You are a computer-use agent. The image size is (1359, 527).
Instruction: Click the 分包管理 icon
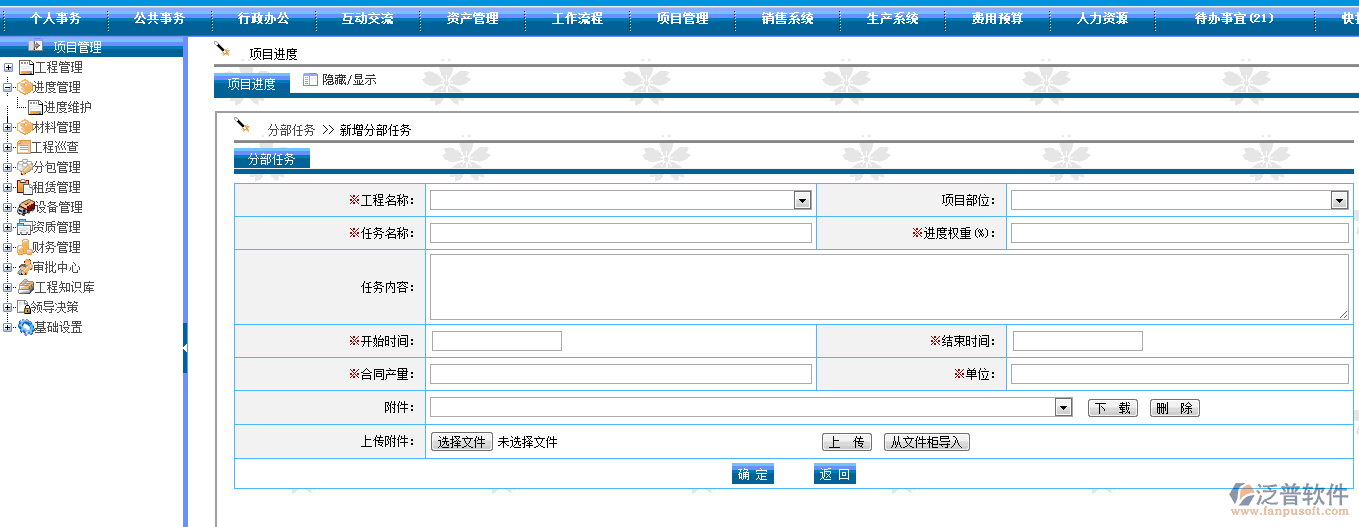click(25, 167)
